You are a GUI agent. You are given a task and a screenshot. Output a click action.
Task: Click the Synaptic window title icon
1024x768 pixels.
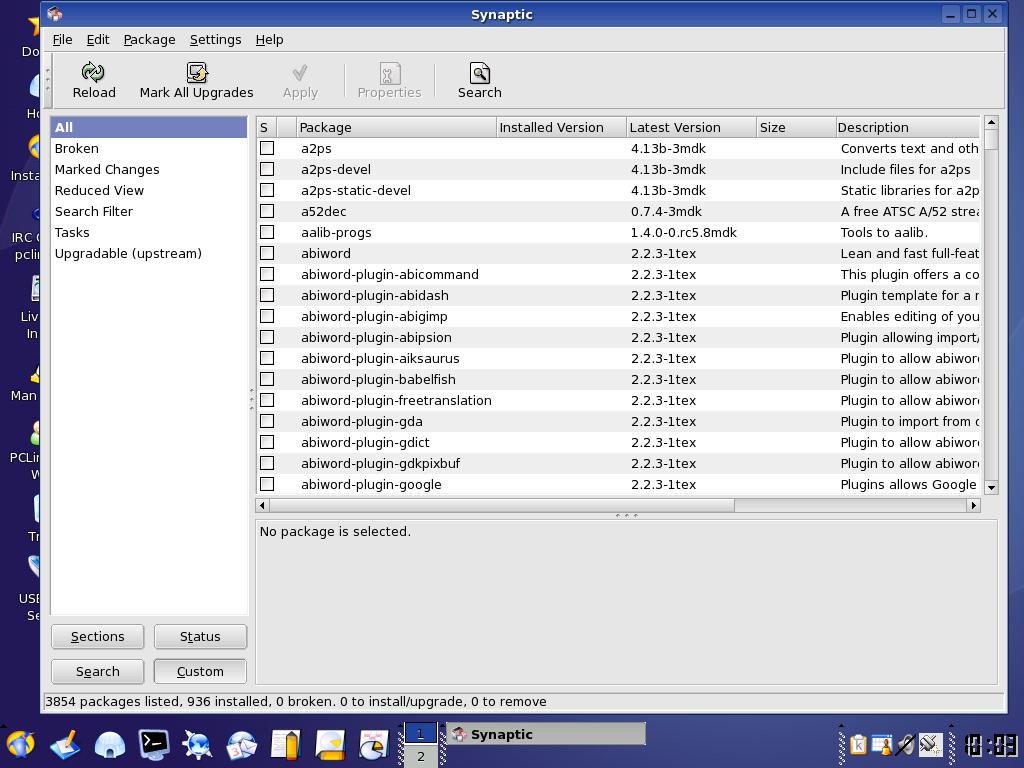(55, 13)
